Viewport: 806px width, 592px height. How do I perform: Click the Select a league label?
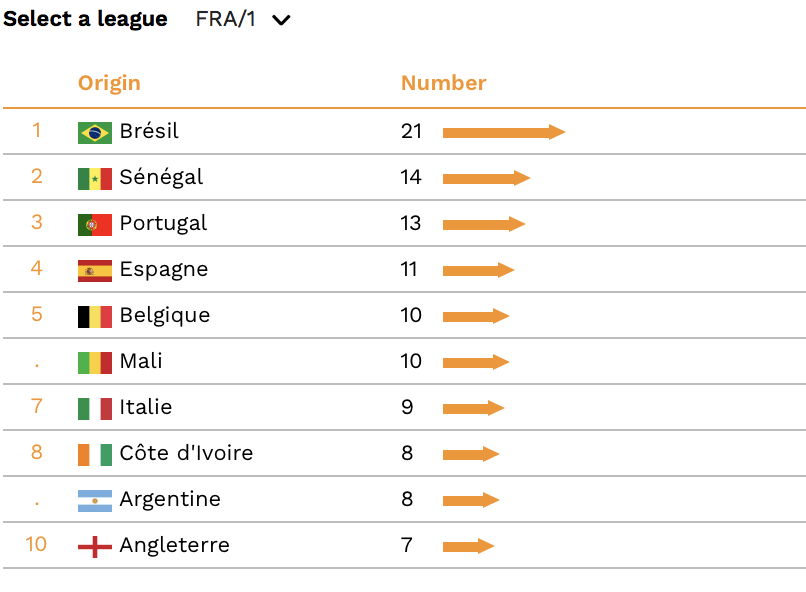85,20
